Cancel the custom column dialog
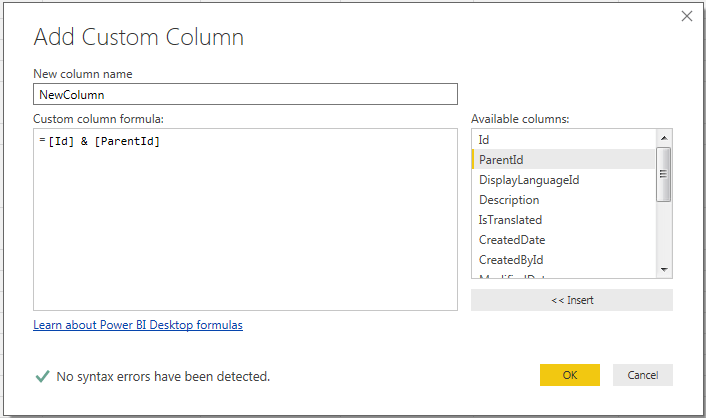The width and height of the screenshot is (706, 418). (x=642, y=375)
